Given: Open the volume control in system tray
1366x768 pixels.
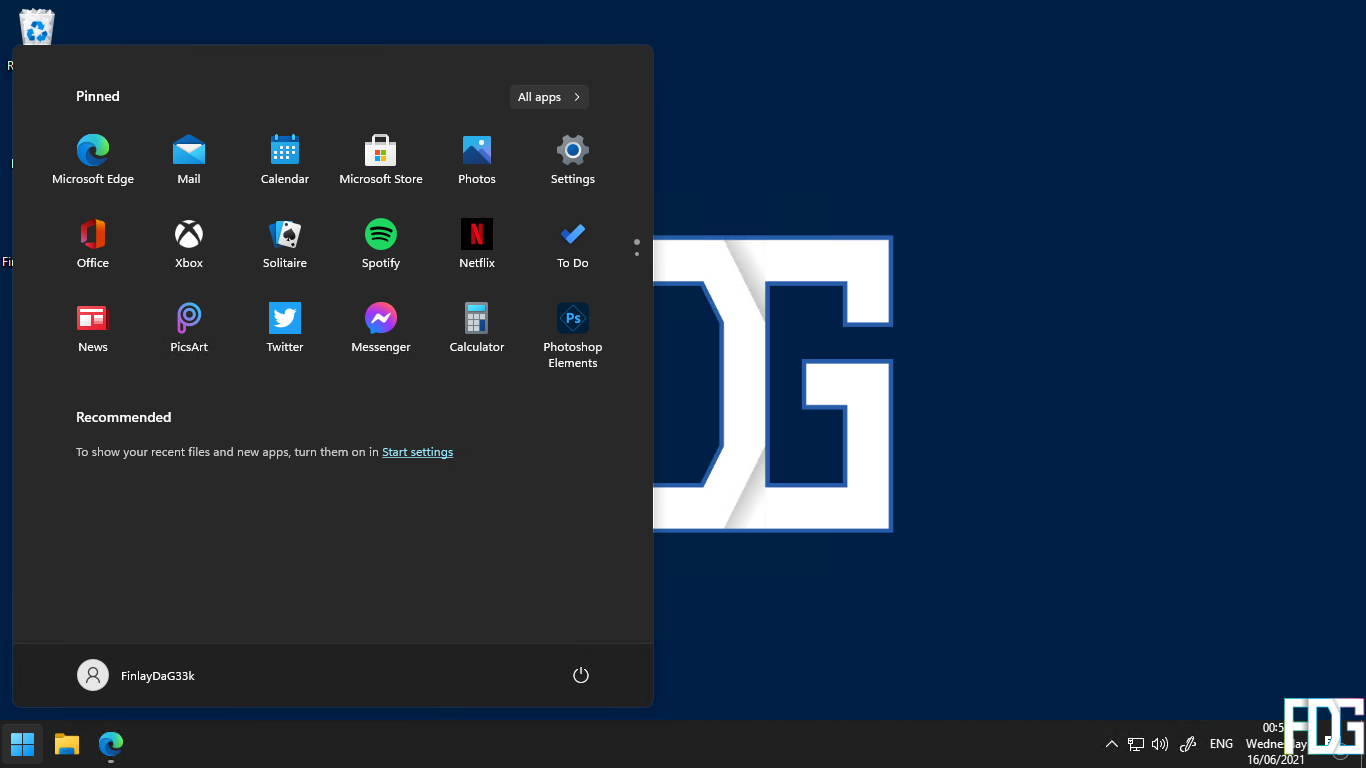Looking at the screenshot, I should point(1160,744).
